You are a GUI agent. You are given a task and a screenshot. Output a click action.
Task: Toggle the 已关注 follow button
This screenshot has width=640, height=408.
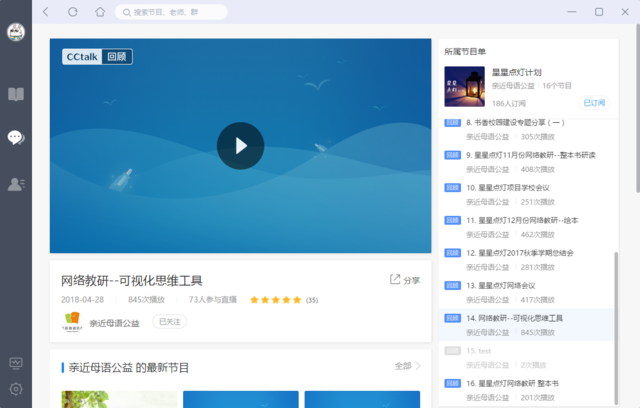168,322
